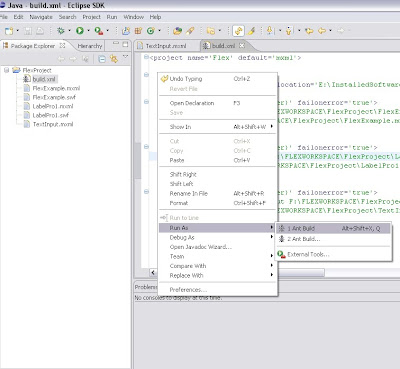Choose Open Javadoc Wizard in context menu

tap(218, 247)
